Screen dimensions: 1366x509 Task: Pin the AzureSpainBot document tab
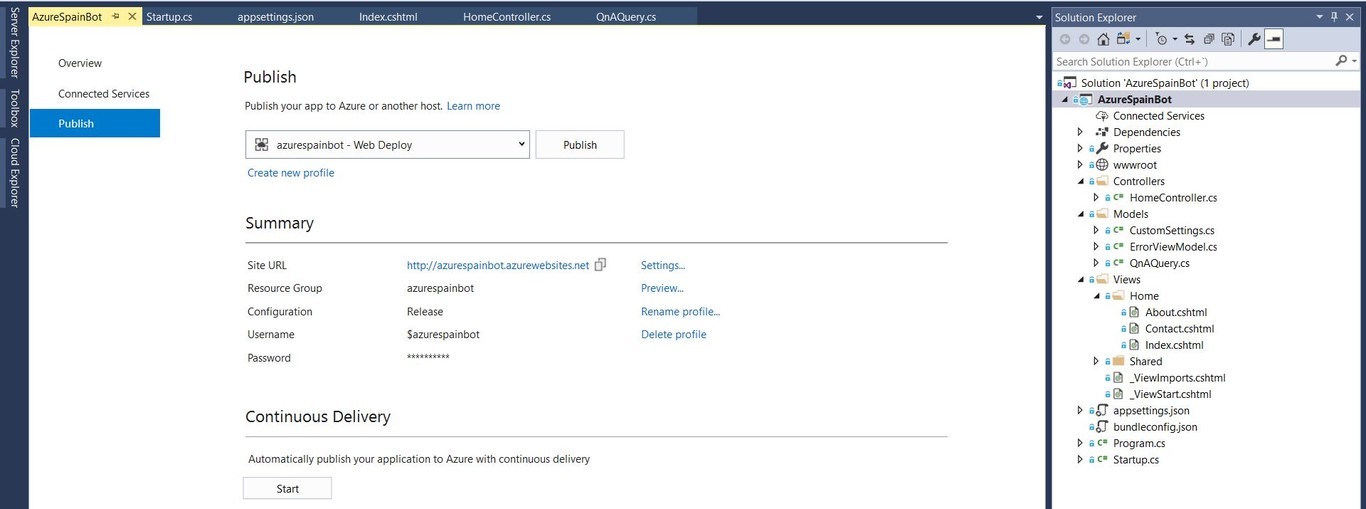pos(116,17)
